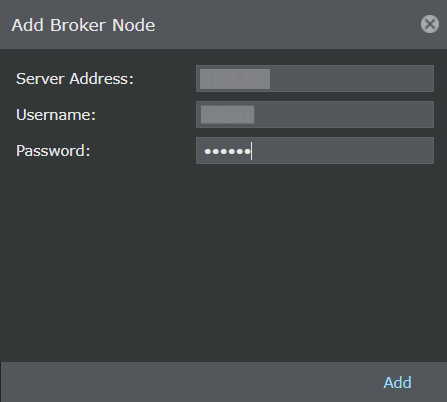Click the Add Broker Node title
The image size is (447, 402).
pyautogui.click(x=83, y=25)
